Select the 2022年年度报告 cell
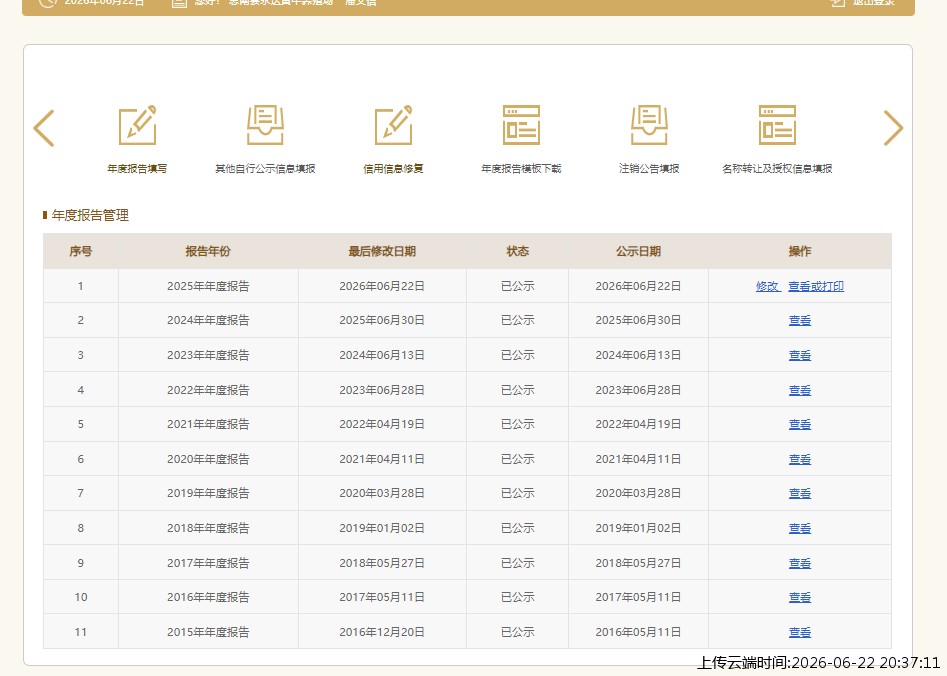The width and height of the screenshot is (947, 676). [208, 390]
